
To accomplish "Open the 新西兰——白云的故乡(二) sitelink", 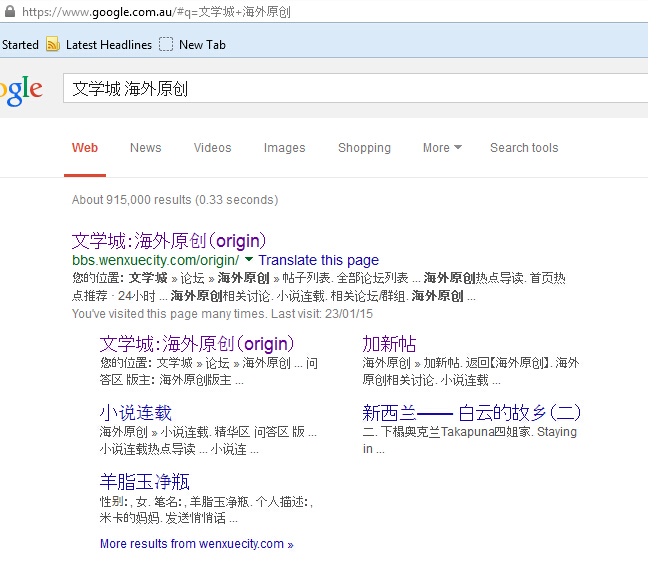I will point(471,412).
